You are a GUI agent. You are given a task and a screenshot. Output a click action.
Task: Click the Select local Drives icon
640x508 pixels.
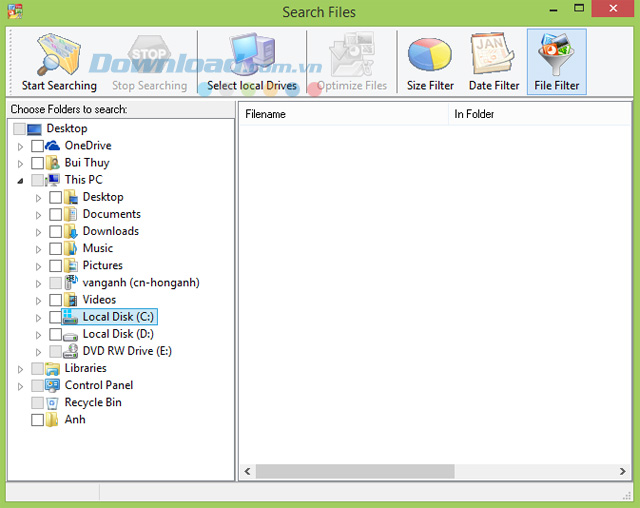252,53
